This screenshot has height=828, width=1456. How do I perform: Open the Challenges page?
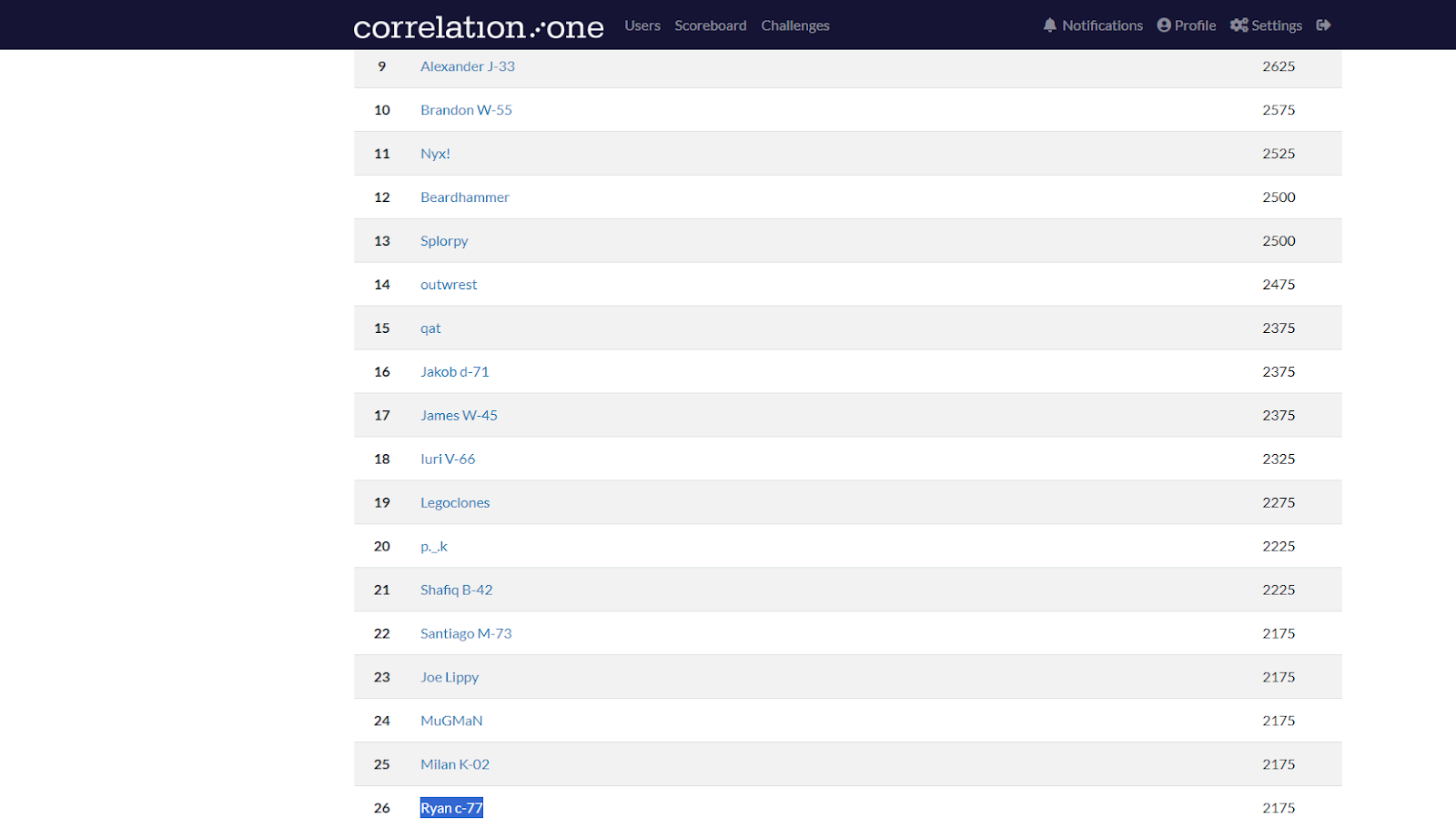point(795,25)
